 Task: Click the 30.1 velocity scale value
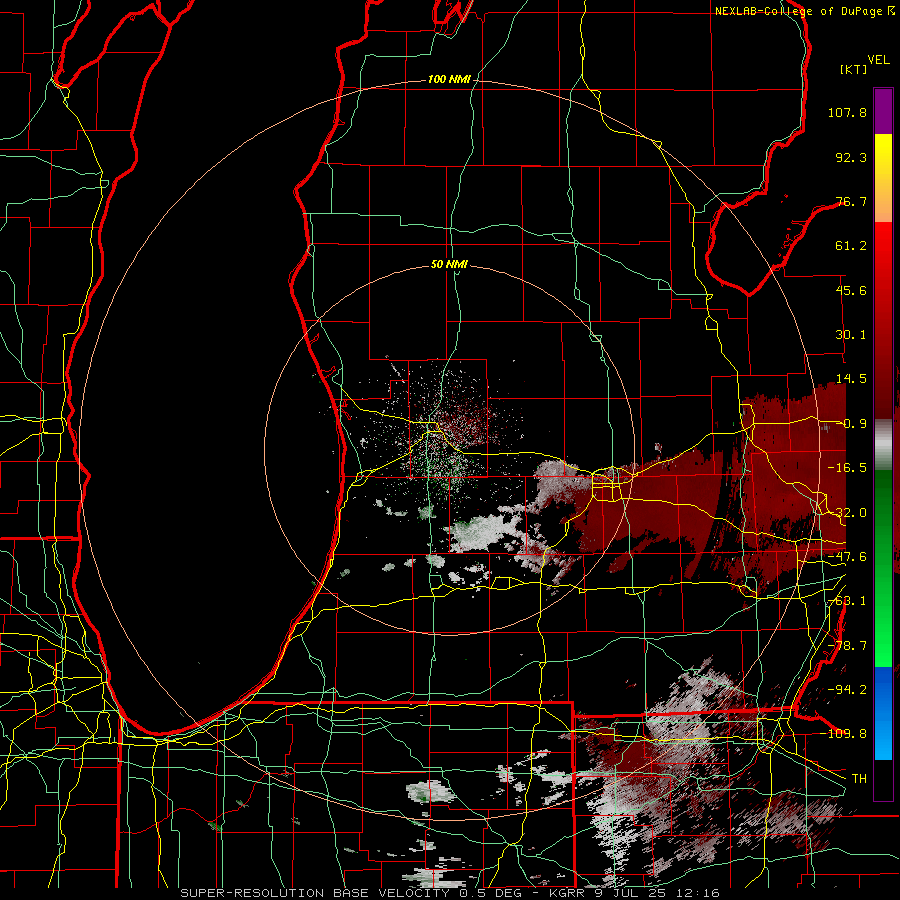point(851,335)
